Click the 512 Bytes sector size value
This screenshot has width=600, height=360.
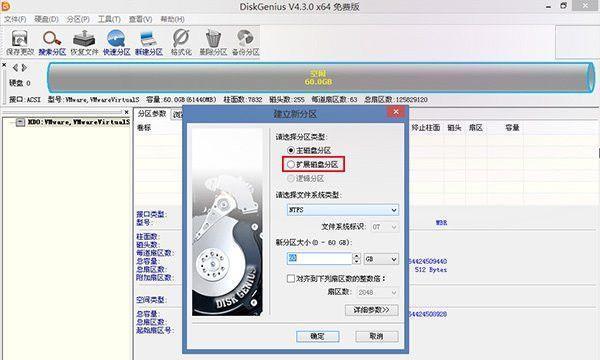[431, 270]
